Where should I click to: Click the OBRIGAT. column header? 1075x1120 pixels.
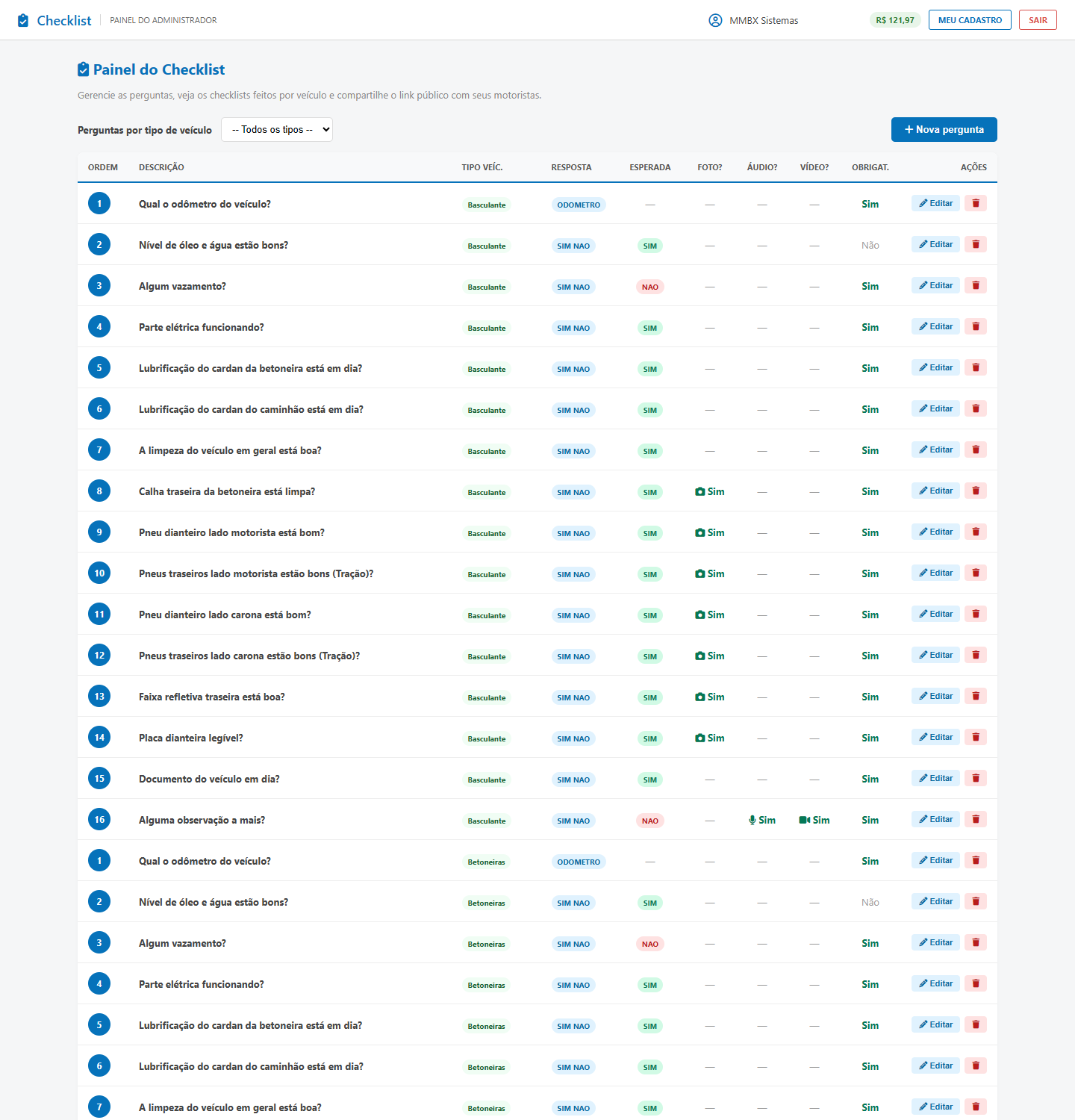coord(870,167)
